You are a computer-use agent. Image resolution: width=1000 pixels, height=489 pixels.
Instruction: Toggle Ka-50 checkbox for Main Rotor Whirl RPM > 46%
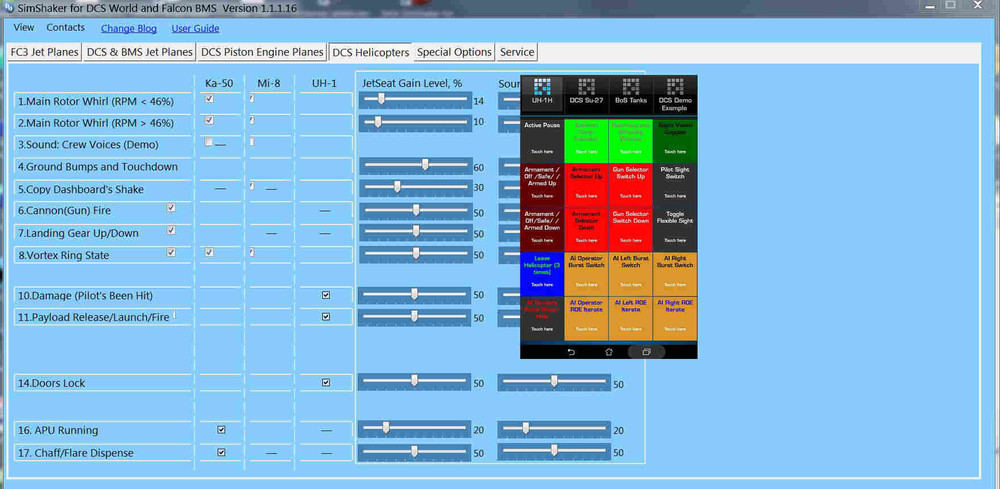click(209, 120)
